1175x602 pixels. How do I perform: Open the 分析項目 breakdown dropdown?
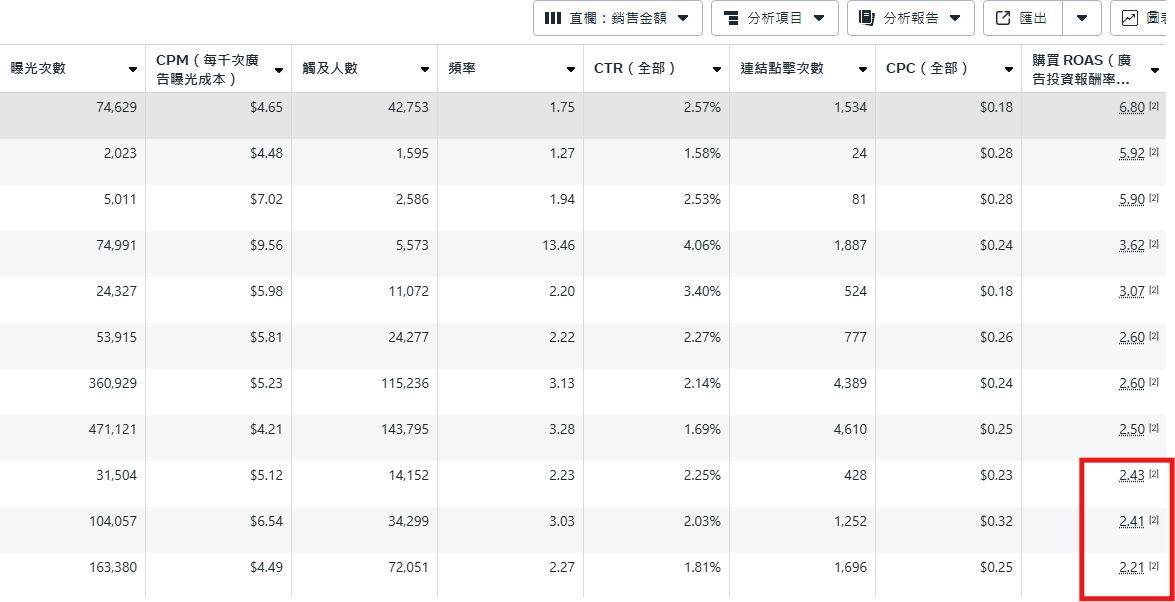pos(774,18)
